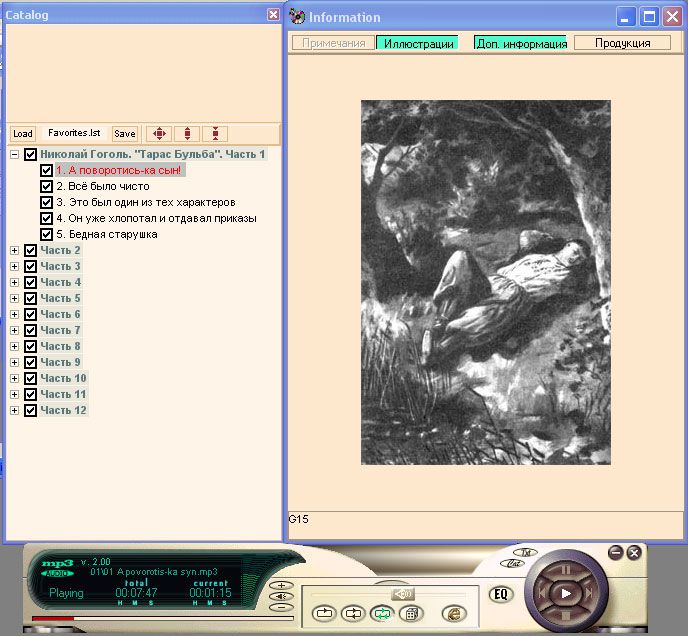Screen dimensions: 688x636
Task: Click the collapse-all inward arrows icon
Action: (216, 133)
